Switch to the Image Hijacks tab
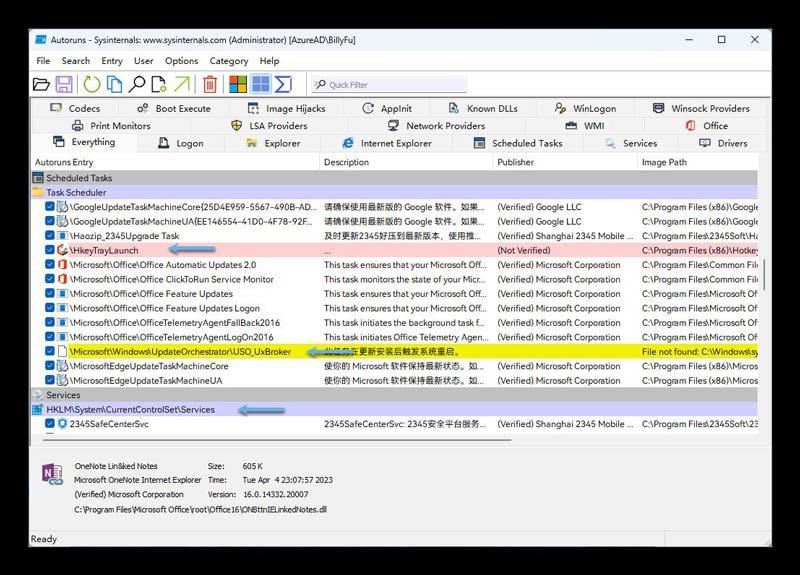 point(287,108)
